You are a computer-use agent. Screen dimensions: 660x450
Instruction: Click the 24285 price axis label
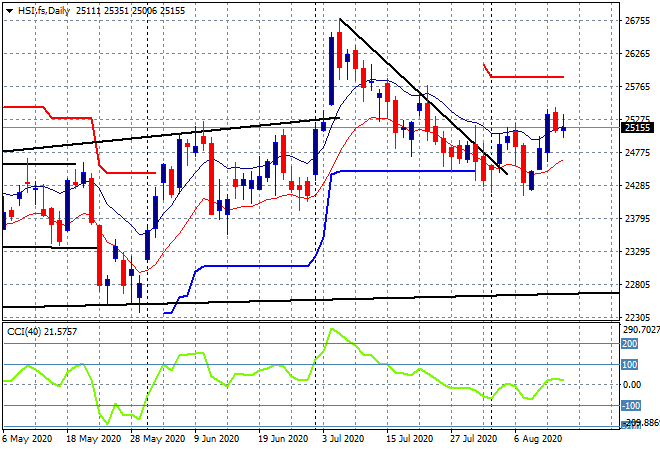[637, 185]
